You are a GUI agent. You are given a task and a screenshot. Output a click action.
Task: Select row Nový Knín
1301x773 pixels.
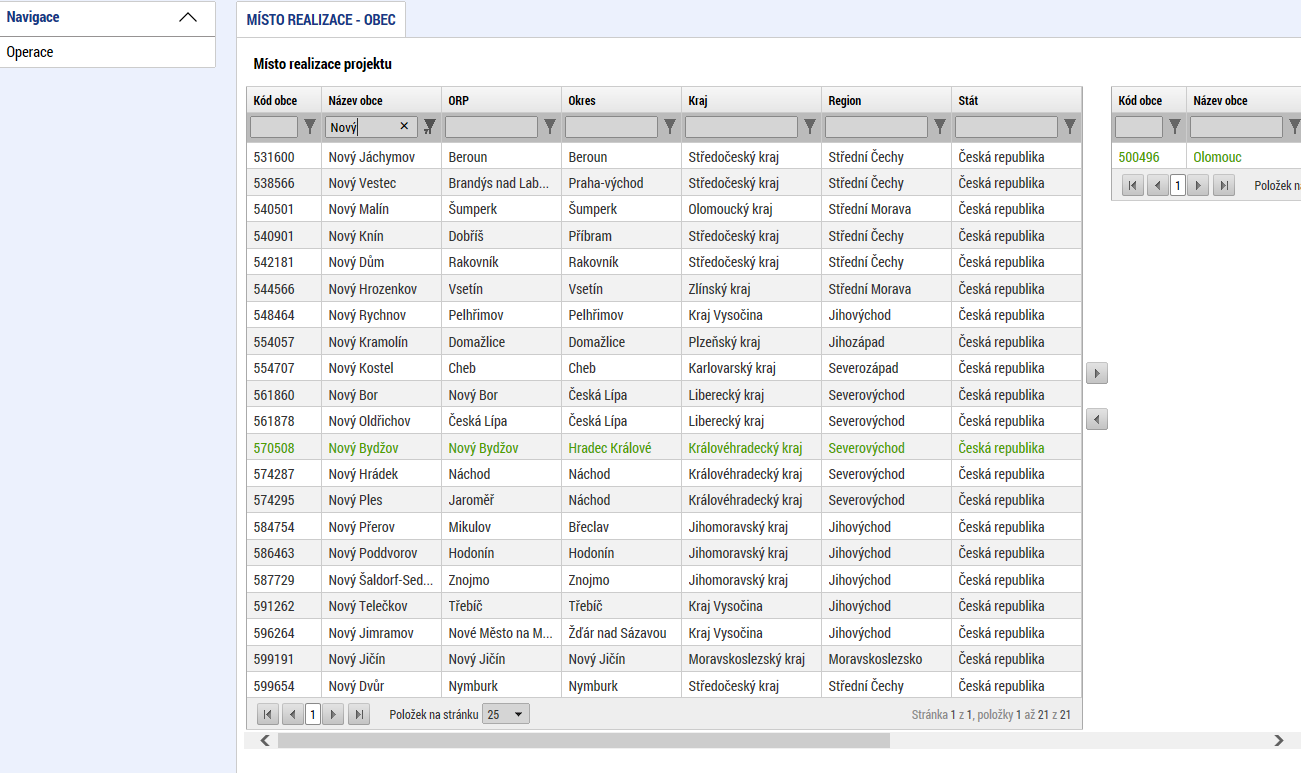(x=664, y=236)
